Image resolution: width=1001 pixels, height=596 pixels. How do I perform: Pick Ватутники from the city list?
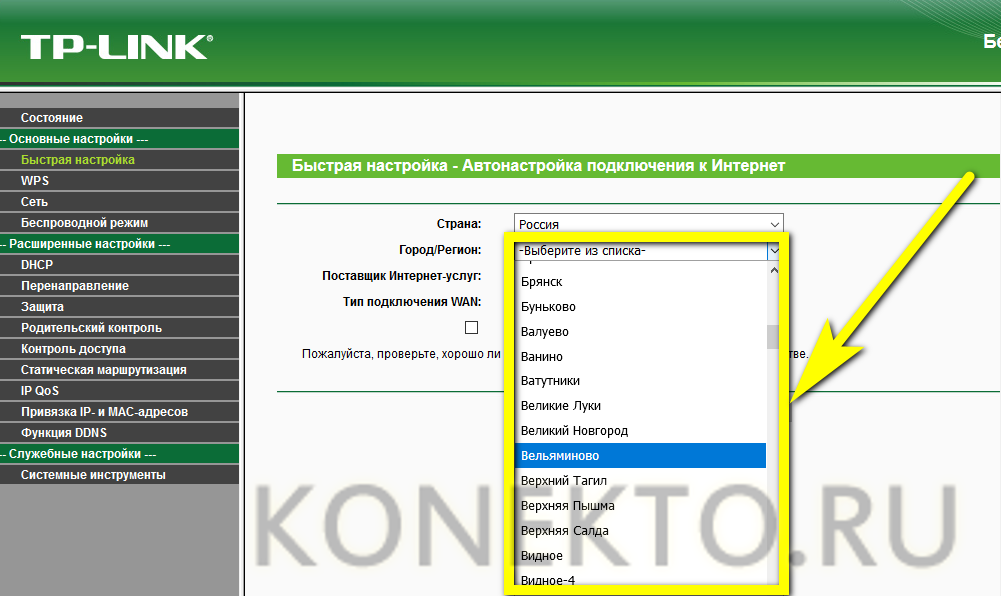(x=640, y=381)
